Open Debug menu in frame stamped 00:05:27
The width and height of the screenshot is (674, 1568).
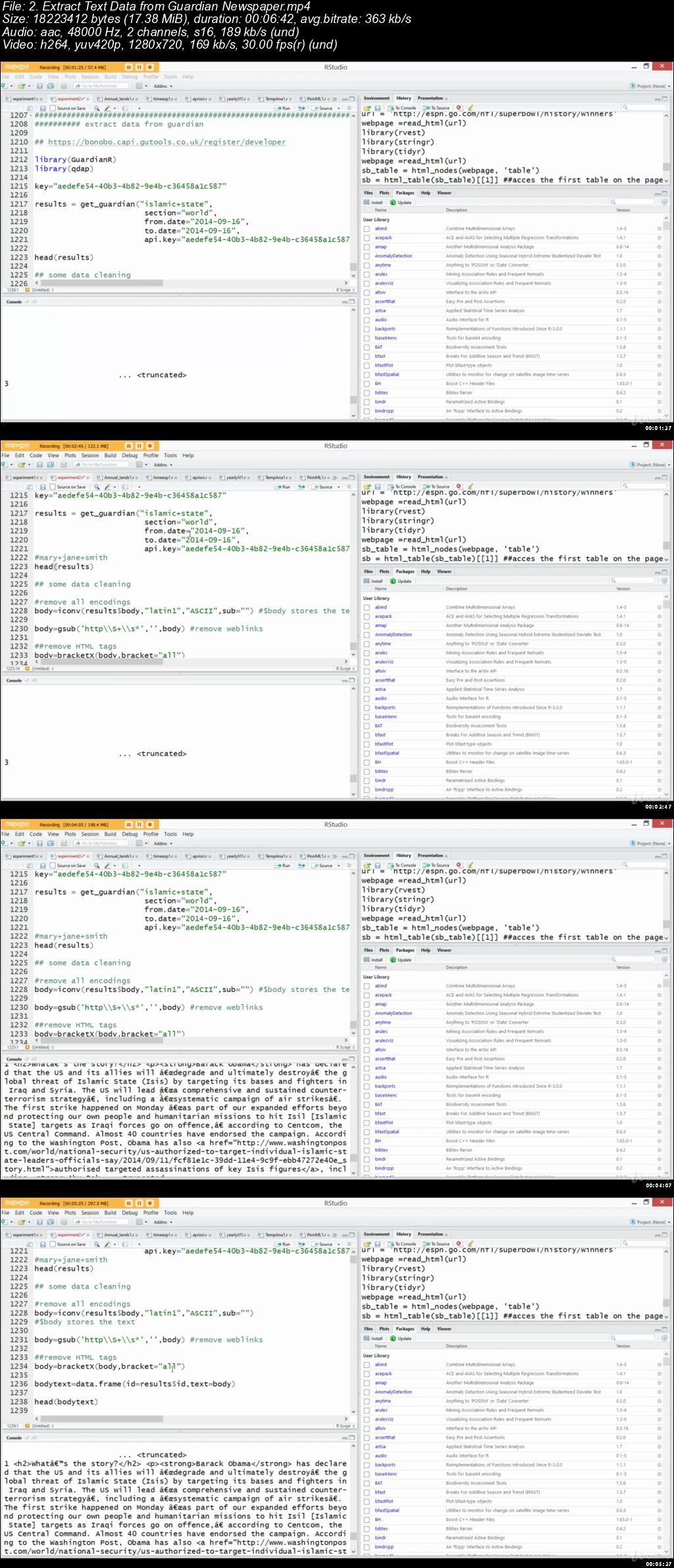pyautogui.click(x=130, y=1212)
